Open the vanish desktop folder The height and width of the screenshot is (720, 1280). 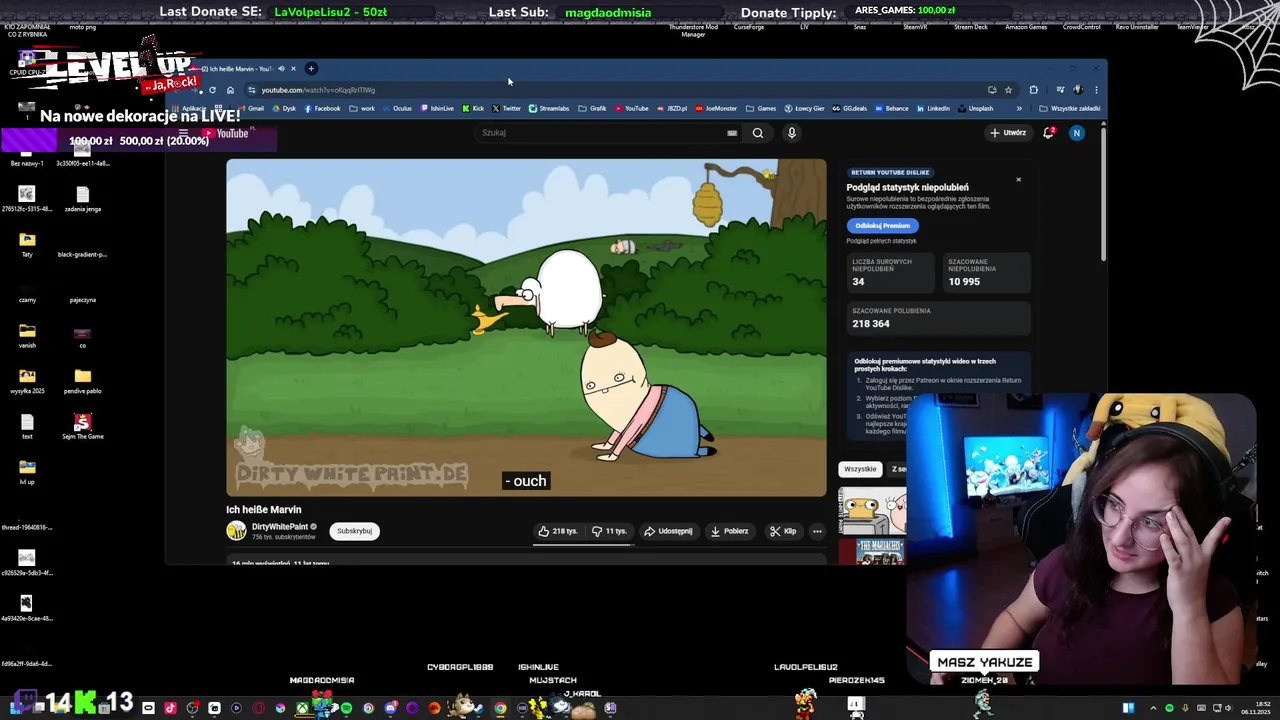pos(27,334)
